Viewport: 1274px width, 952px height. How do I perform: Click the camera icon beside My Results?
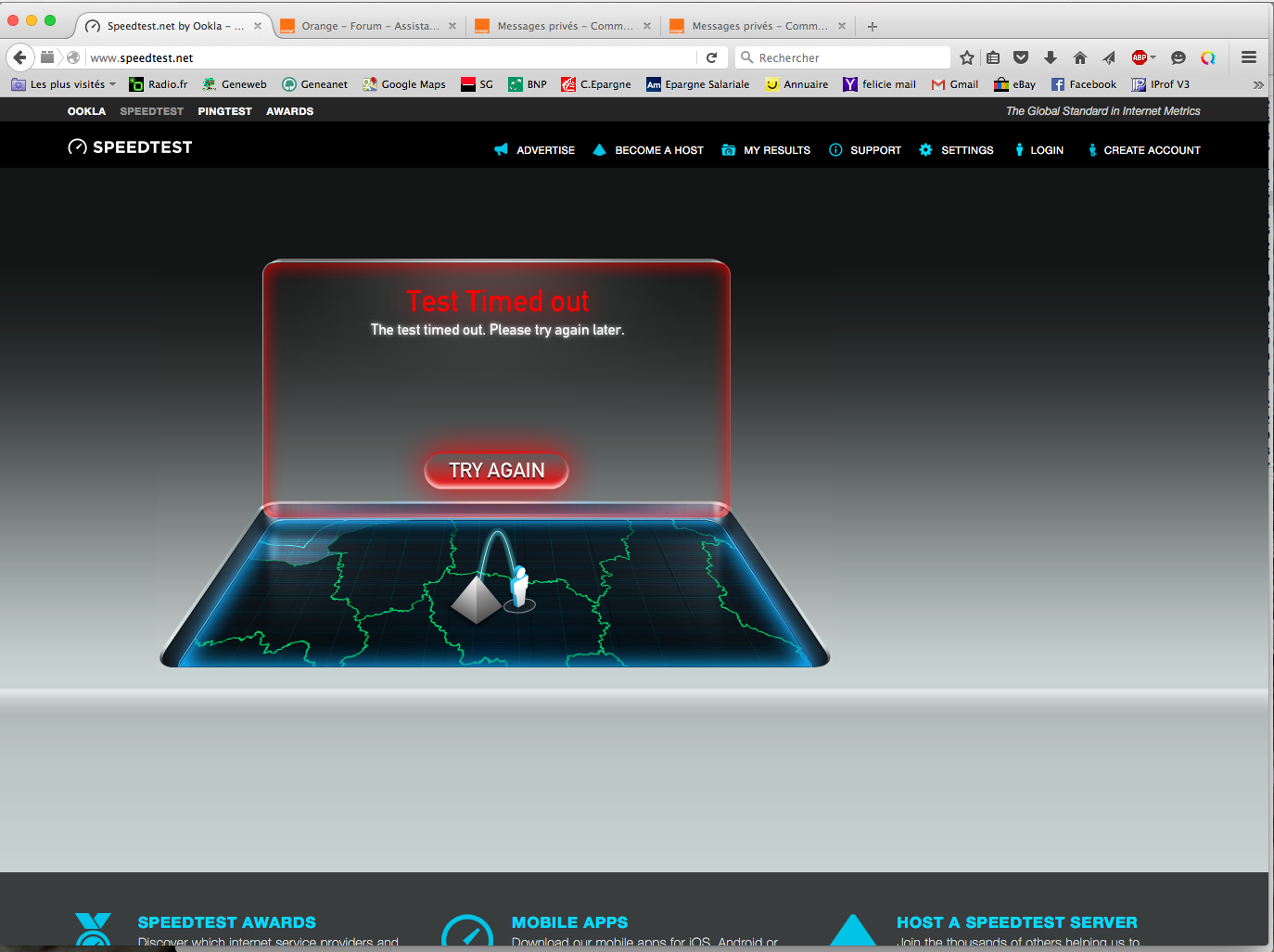tap(729, 149)
